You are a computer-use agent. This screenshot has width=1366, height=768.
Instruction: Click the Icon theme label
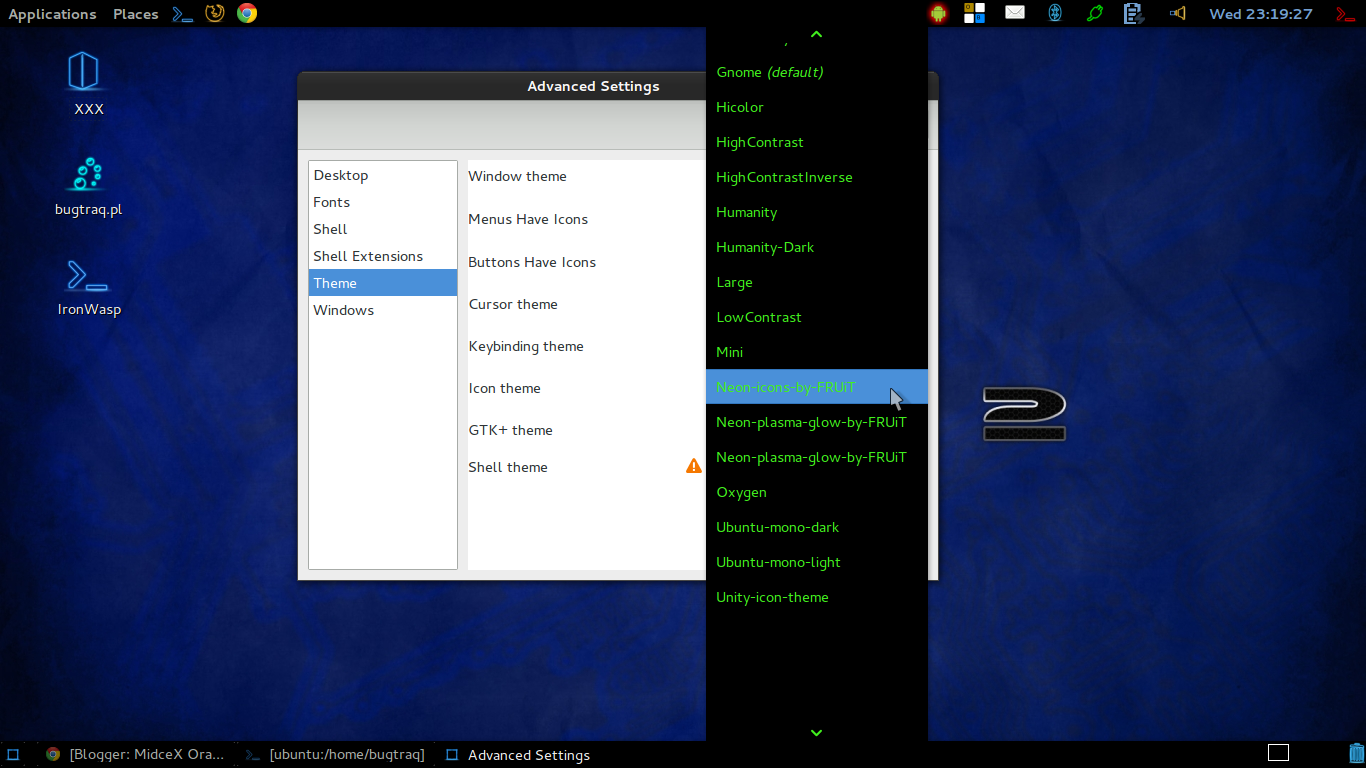[x=504, y=388]
